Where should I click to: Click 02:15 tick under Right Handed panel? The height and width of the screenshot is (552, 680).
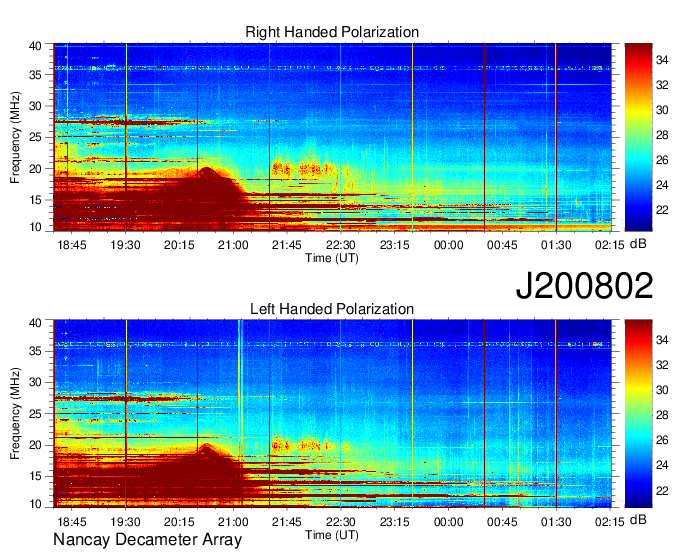(x=610, y=245)
